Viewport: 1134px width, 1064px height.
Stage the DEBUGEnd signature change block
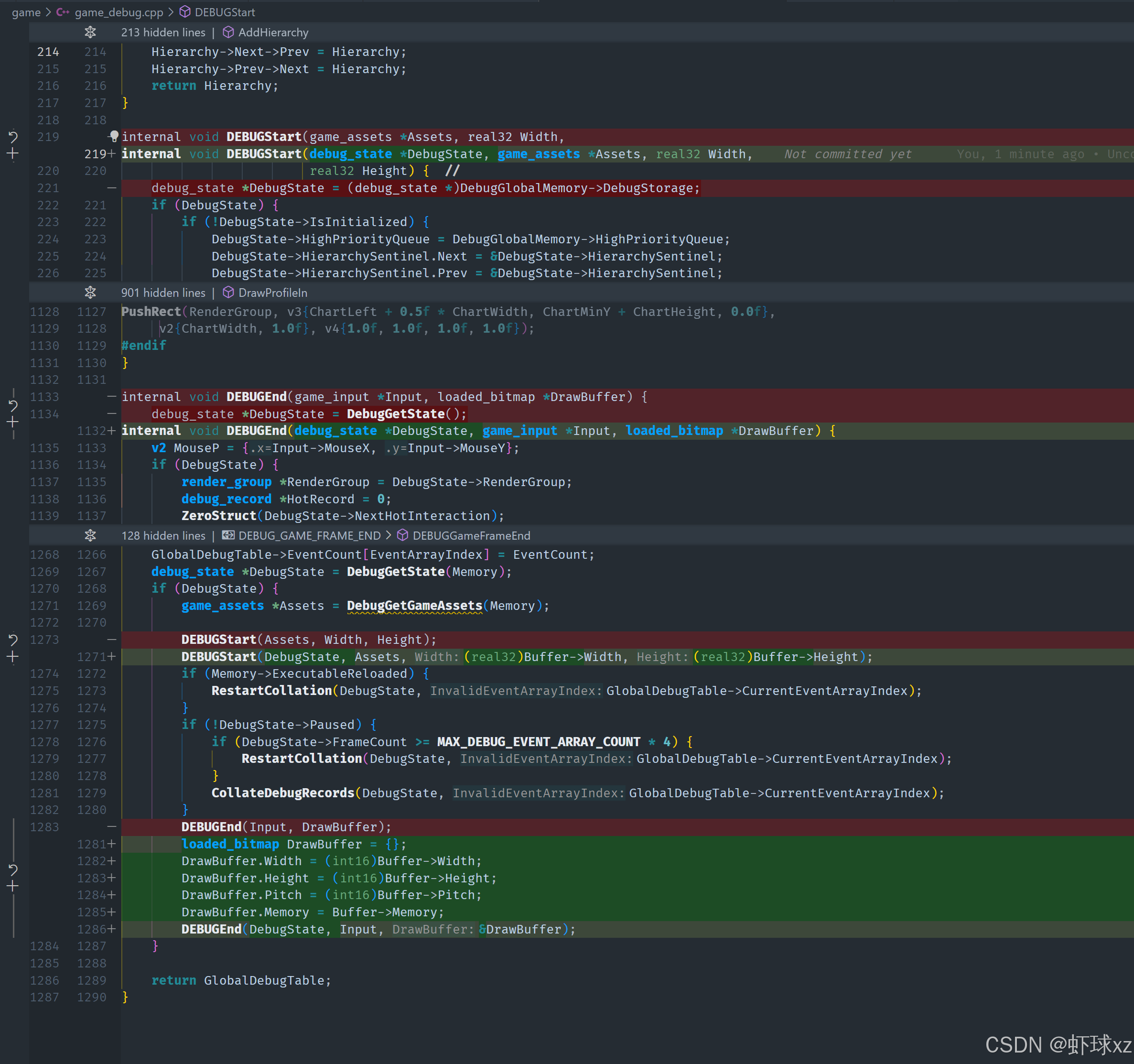coord(13,422)
